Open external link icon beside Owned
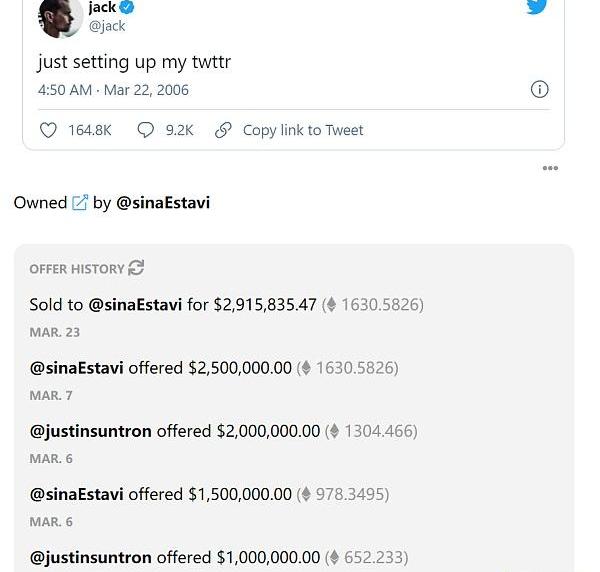 click(x=80, y=203)
